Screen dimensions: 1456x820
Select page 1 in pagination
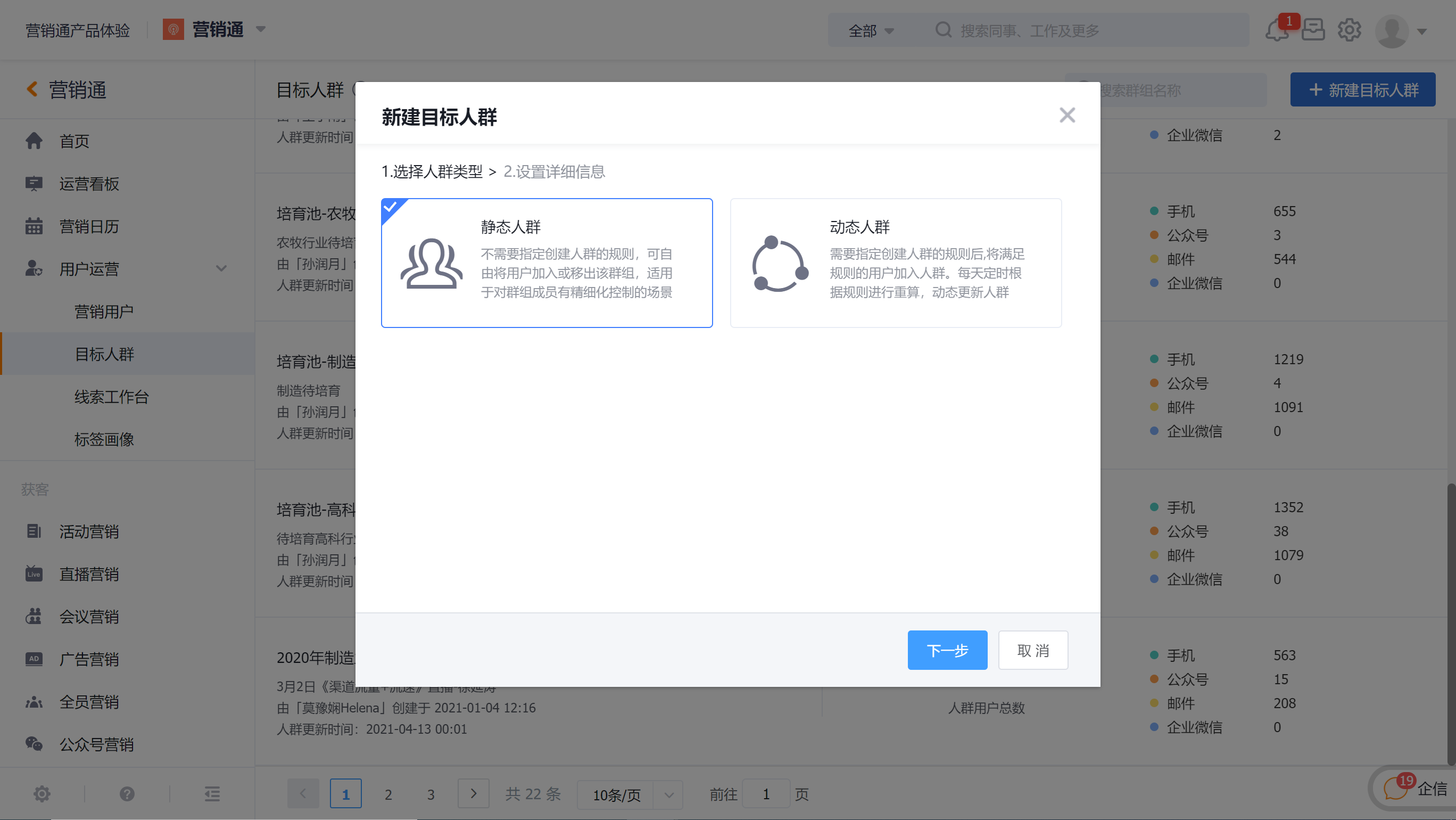pyautogui.click(x=345, y=793)
